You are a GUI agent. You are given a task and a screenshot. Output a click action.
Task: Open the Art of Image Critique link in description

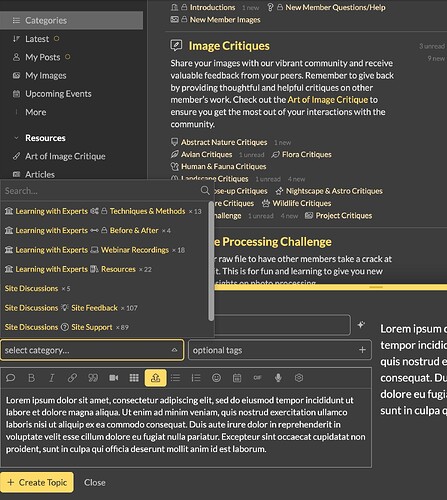pyautogui.click(x=328, y=100)
